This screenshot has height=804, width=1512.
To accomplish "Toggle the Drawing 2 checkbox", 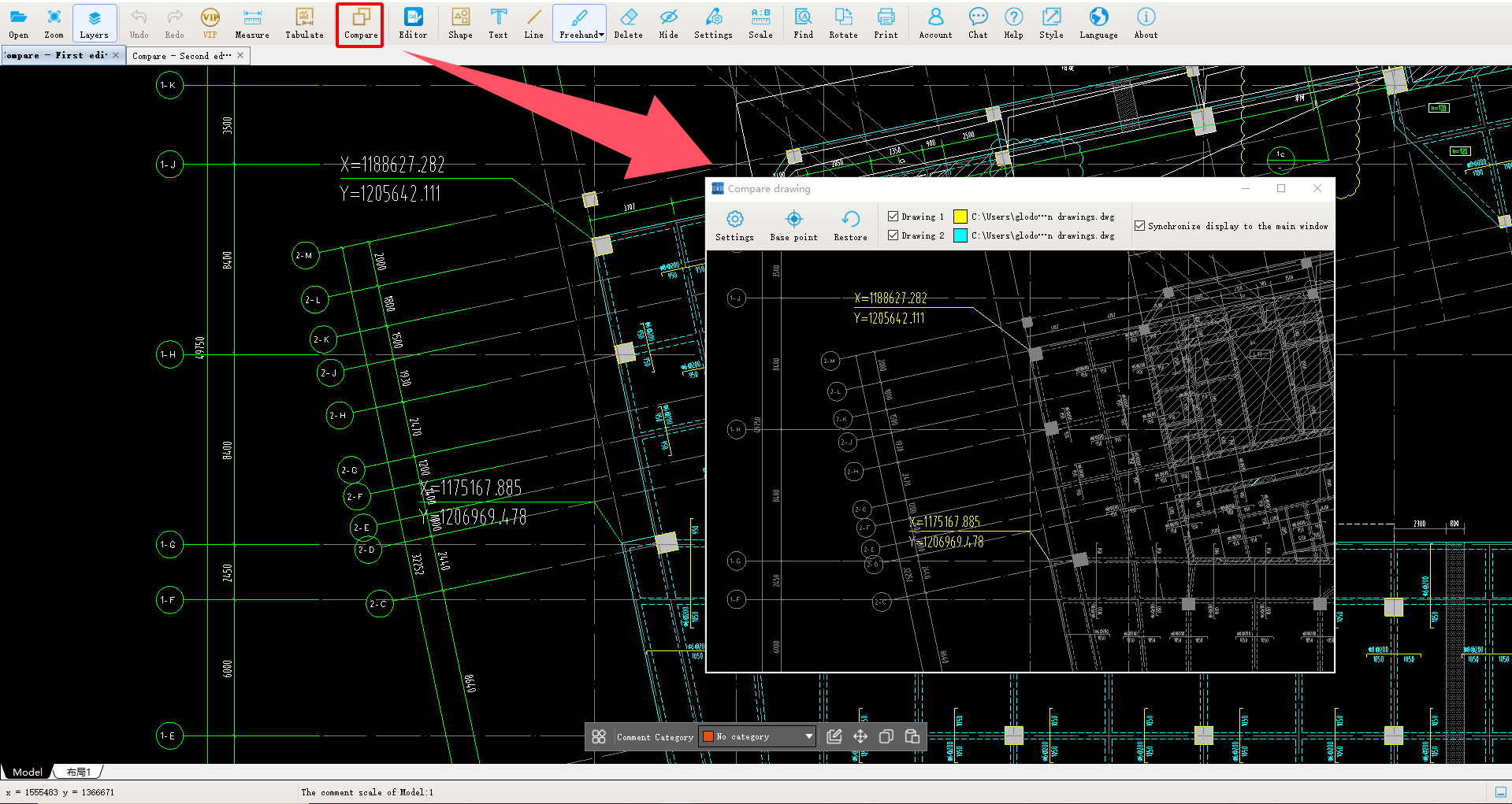I will [893, 235].
